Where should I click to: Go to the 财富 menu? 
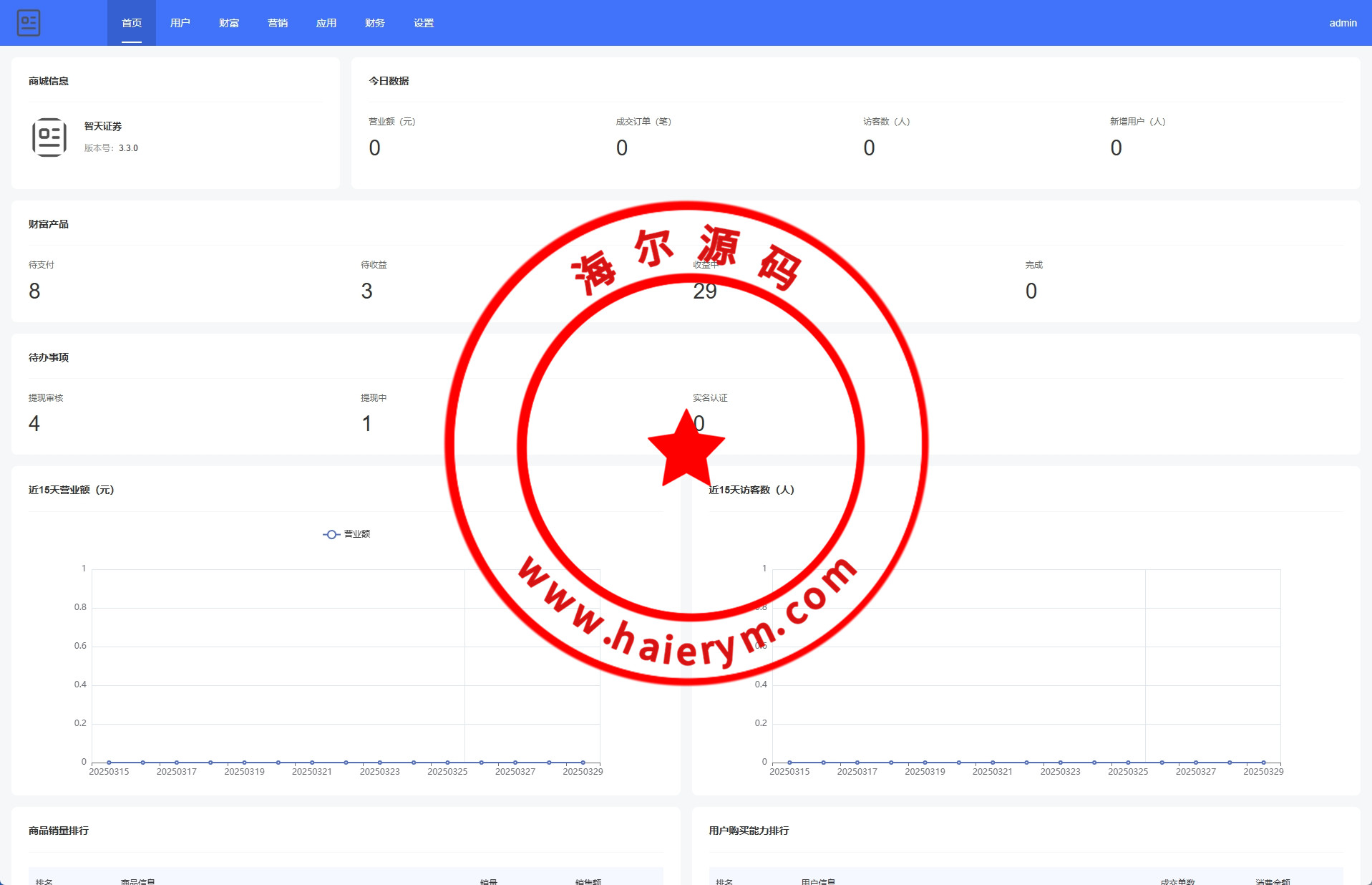tap(229, 23)
